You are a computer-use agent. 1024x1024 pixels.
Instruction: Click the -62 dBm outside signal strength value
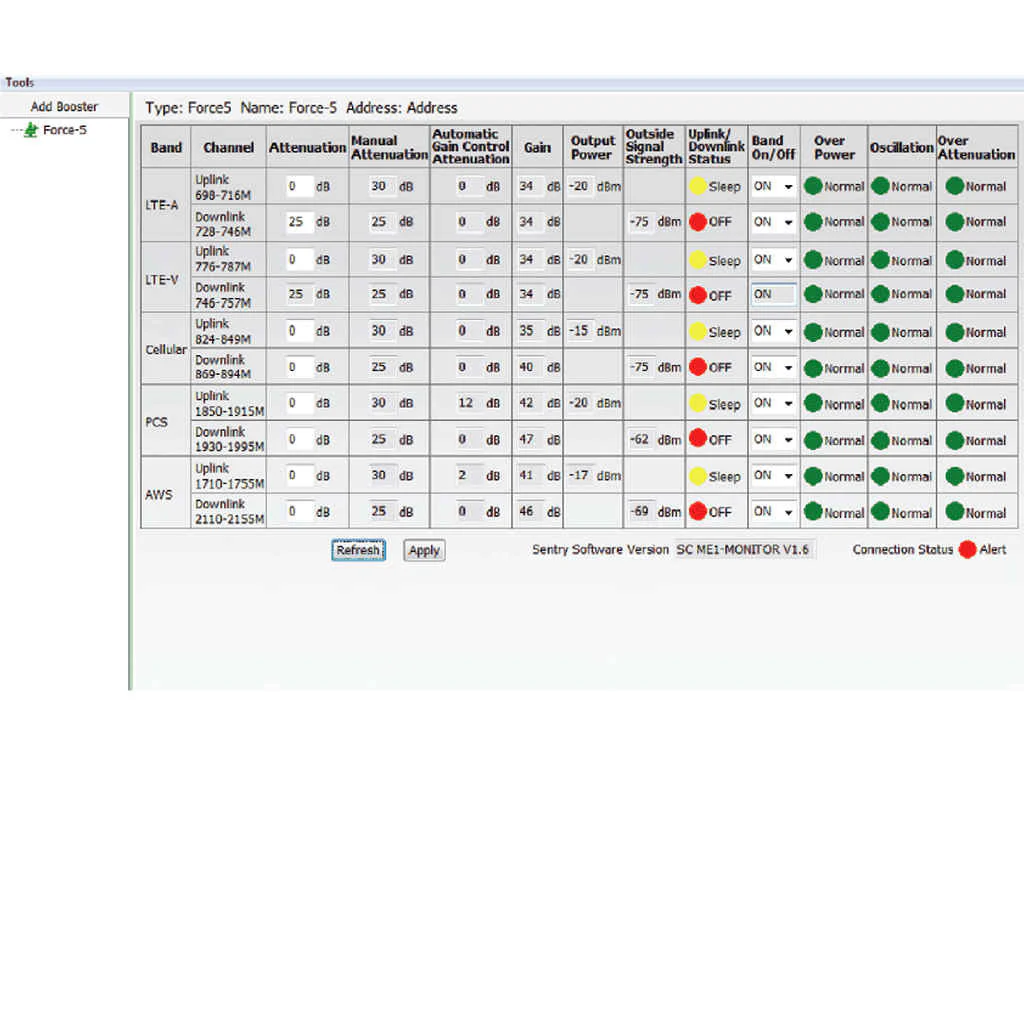pyautogui.click(x=640, y=440)
